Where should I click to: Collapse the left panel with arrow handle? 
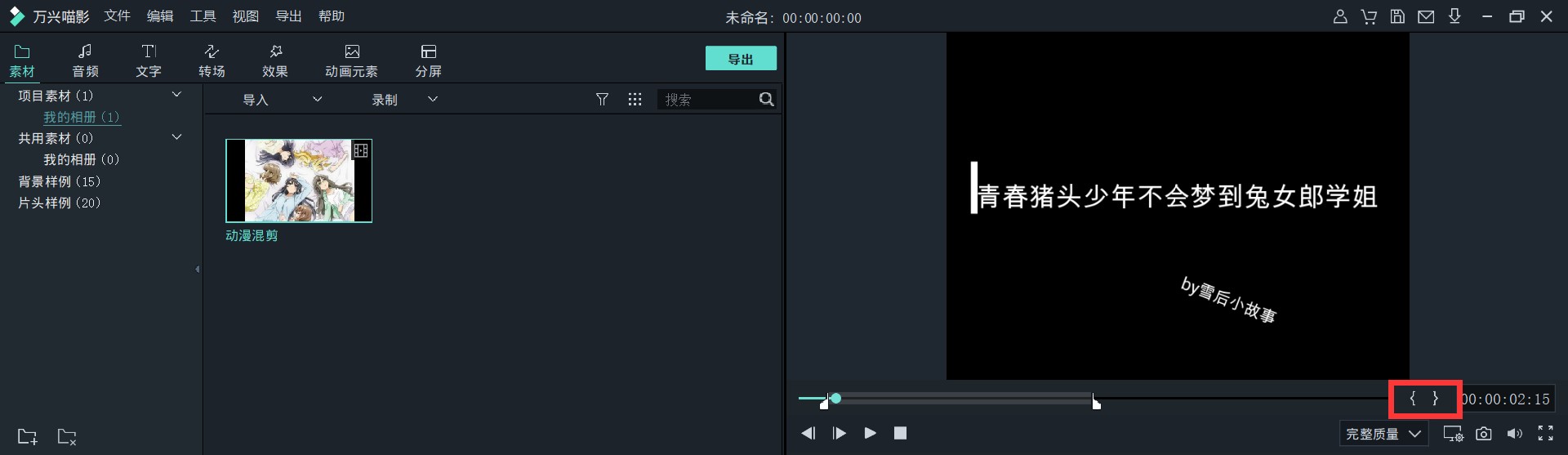click(198, 269)
